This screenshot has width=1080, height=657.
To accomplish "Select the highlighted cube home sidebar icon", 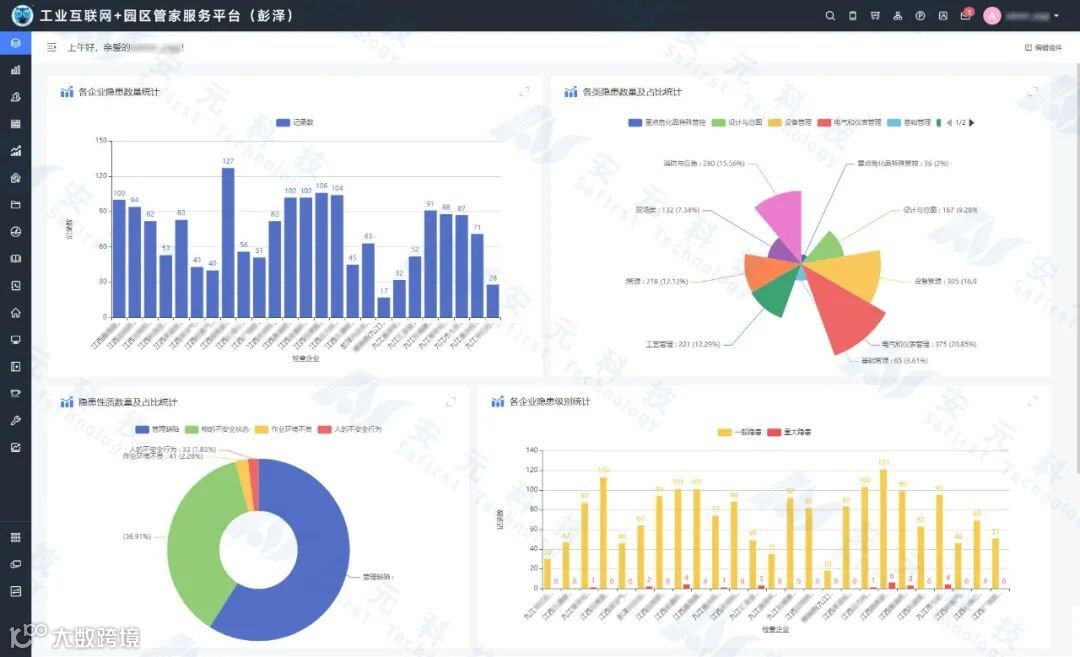I will tap(15, 43).
